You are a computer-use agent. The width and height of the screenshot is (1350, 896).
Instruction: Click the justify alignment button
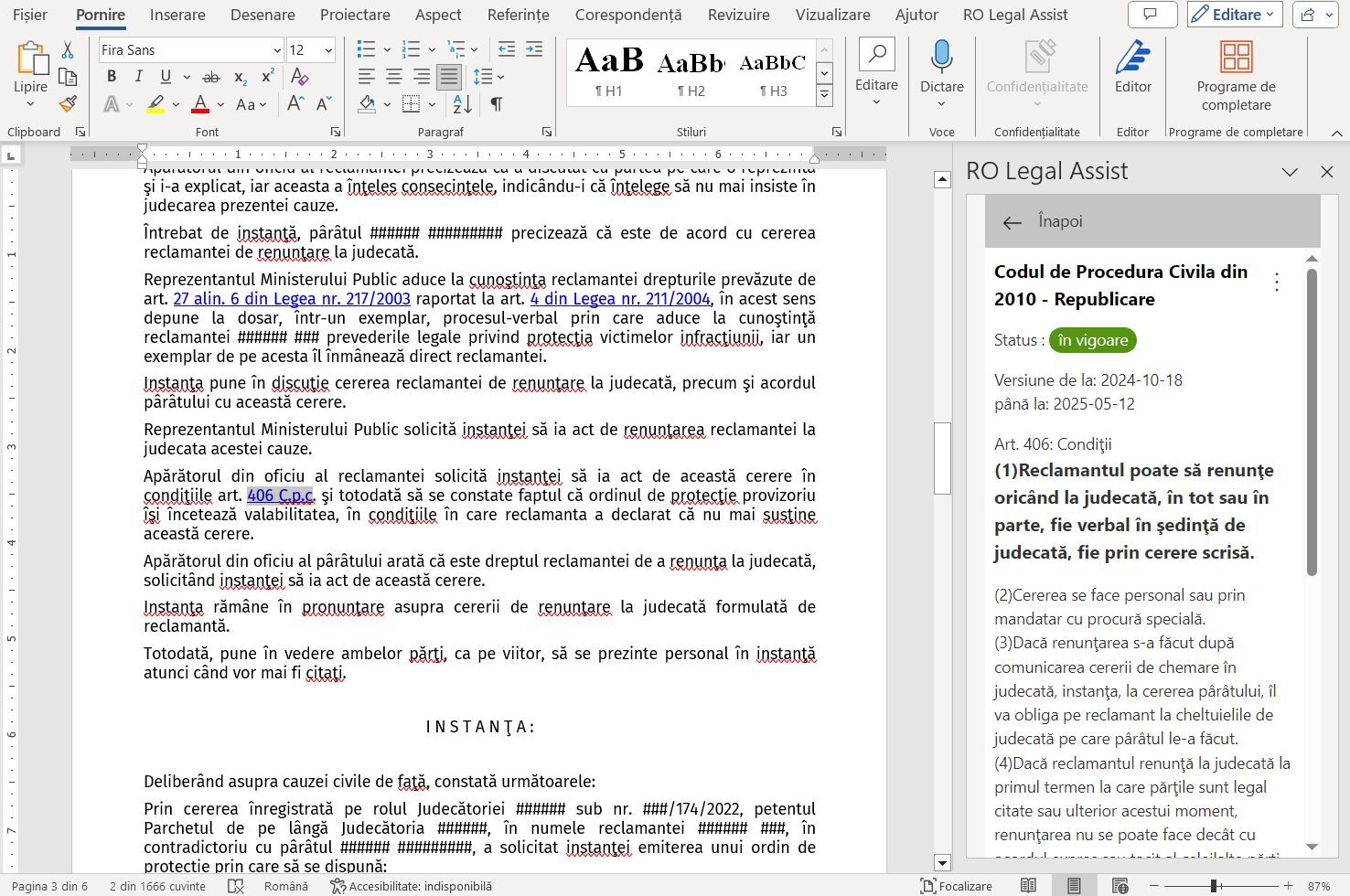pos(449,77)
